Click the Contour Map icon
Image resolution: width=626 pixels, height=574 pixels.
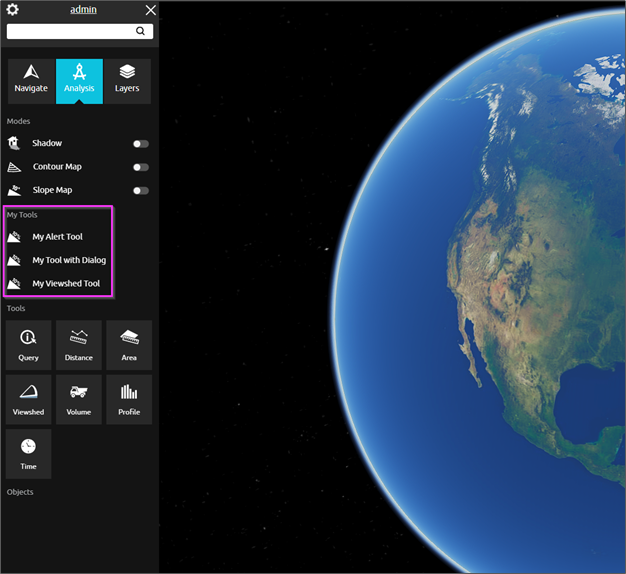click(x=14, y=167)
